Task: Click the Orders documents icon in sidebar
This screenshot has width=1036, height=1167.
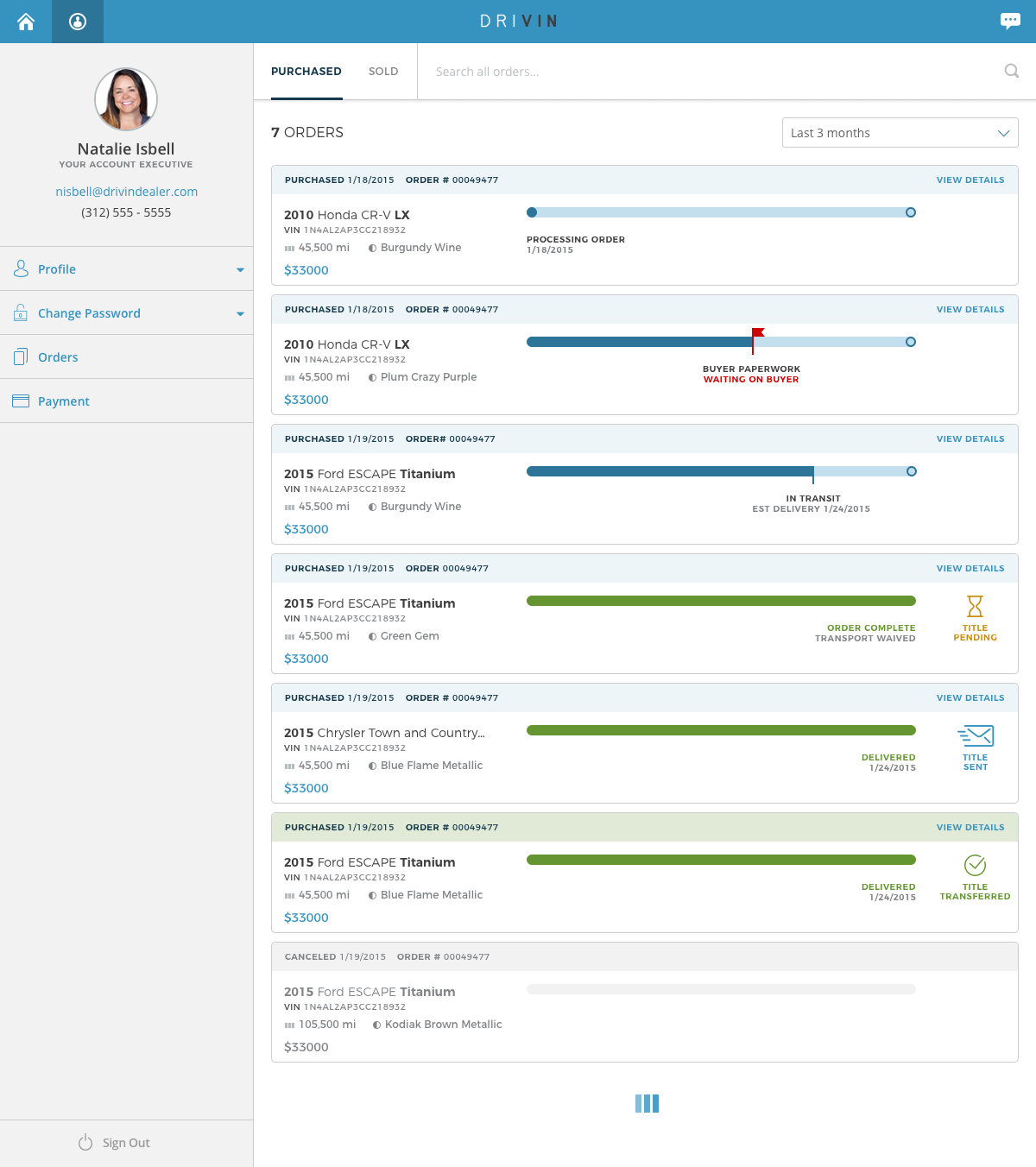Action: click(x=21, y=356)
